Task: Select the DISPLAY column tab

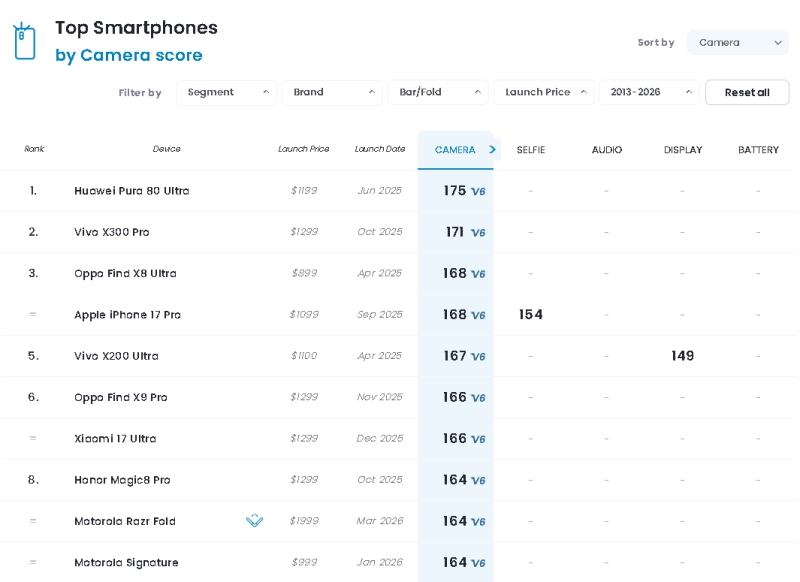Action: coord(683,150)
